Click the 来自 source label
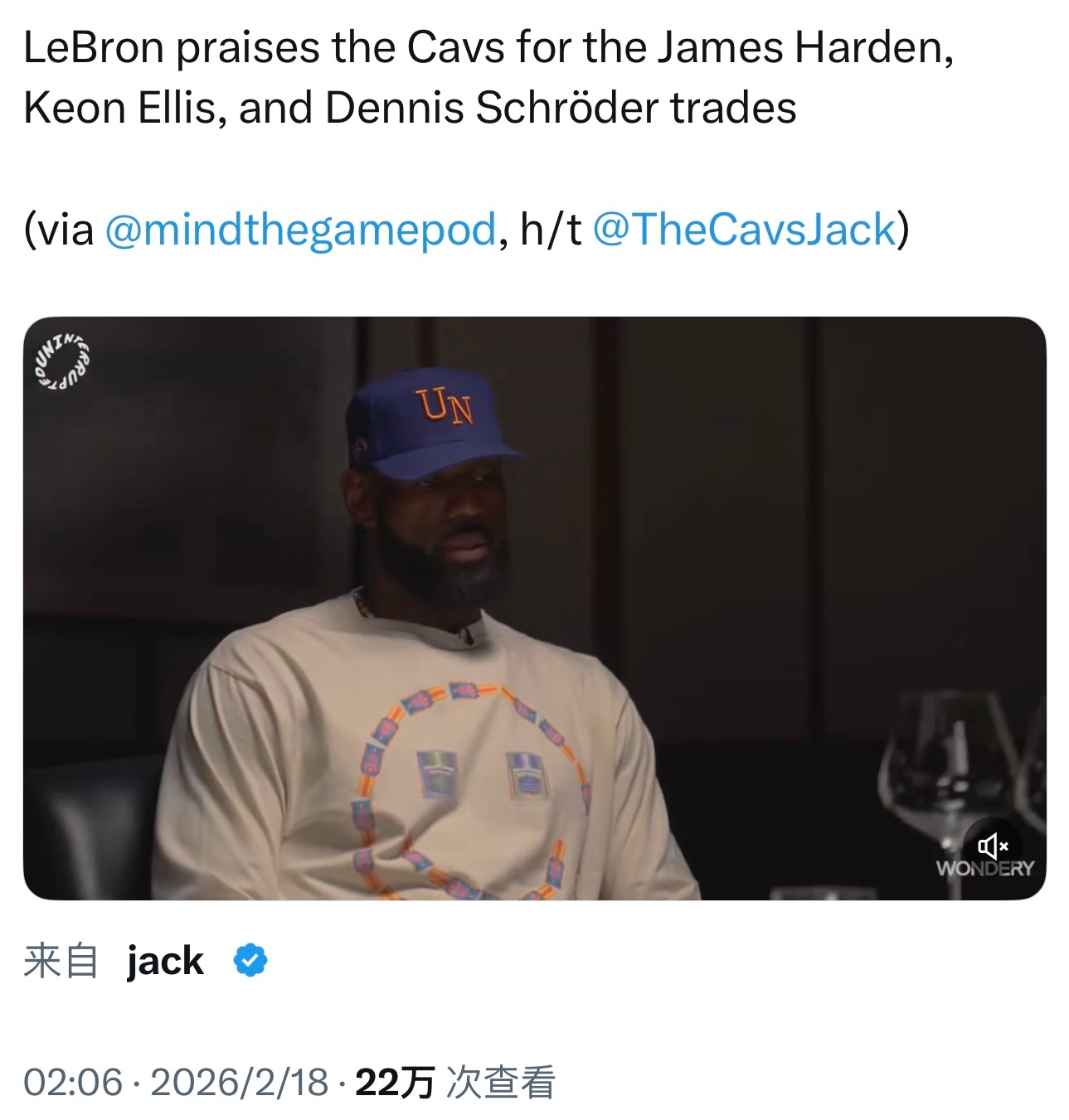This screenshot has width=1069, height=1120. coord(61,961)
